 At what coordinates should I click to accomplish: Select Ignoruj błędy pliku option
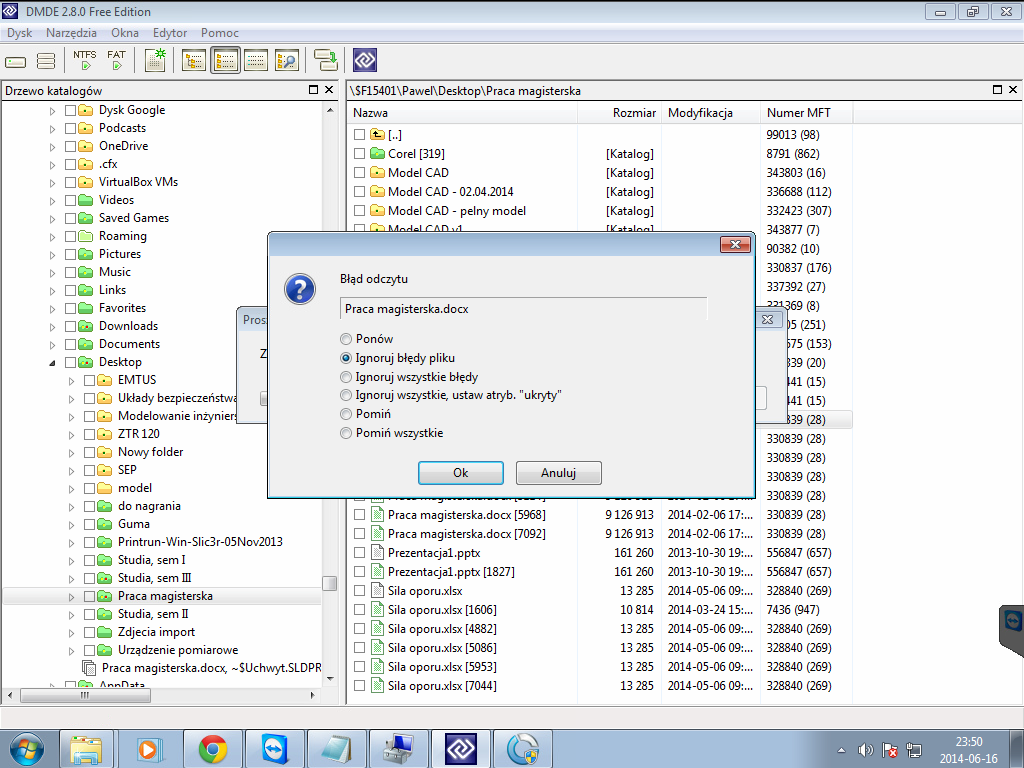click(x=345, y=358)
